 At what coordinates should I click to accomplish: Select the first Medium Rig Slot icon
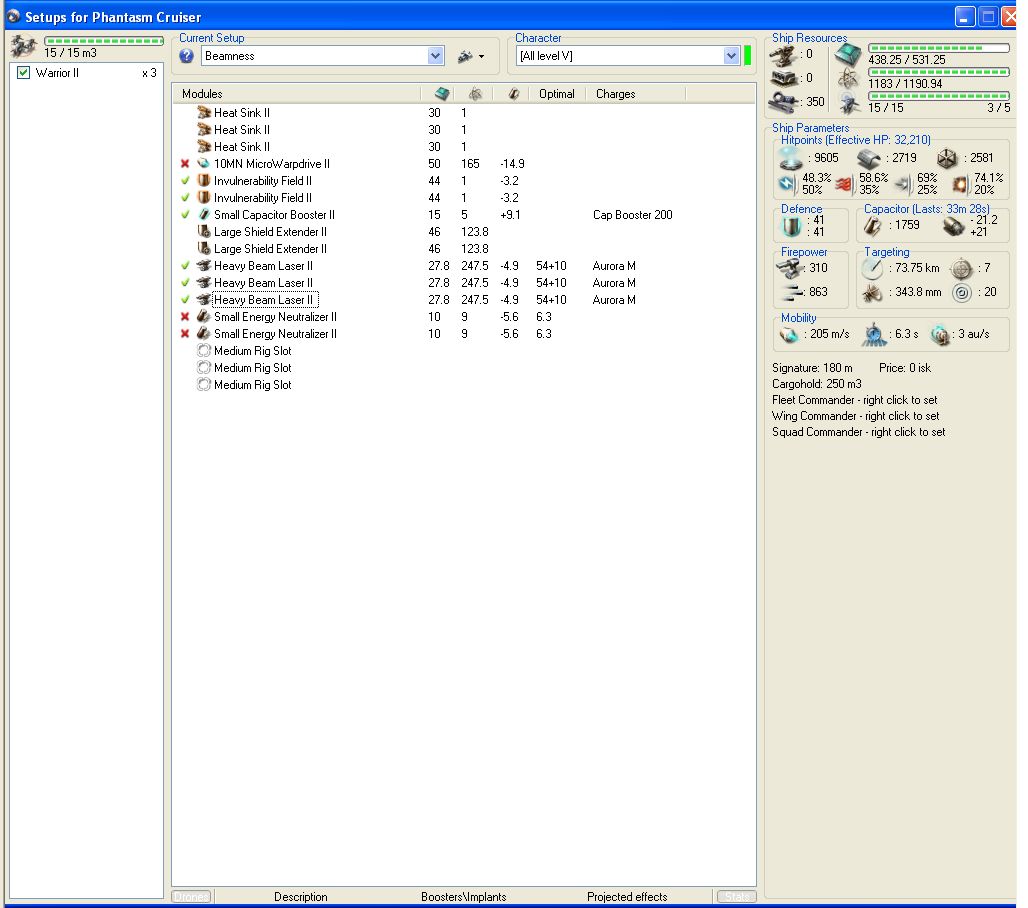[x=204, y=351]
